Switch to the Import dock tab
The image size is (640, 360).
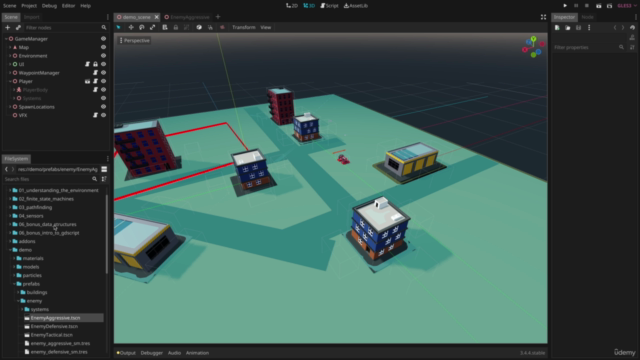31,17
